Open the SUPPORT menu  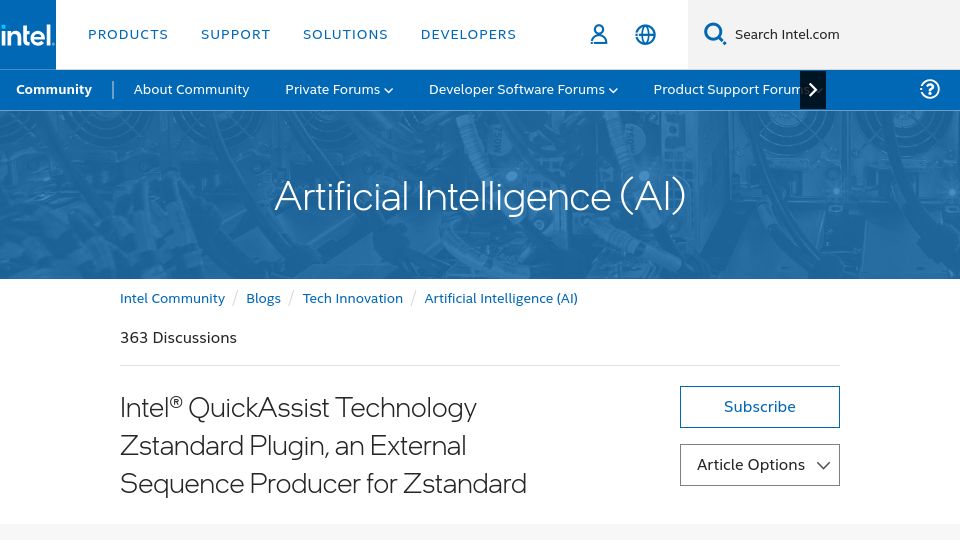tap(236, 34)
